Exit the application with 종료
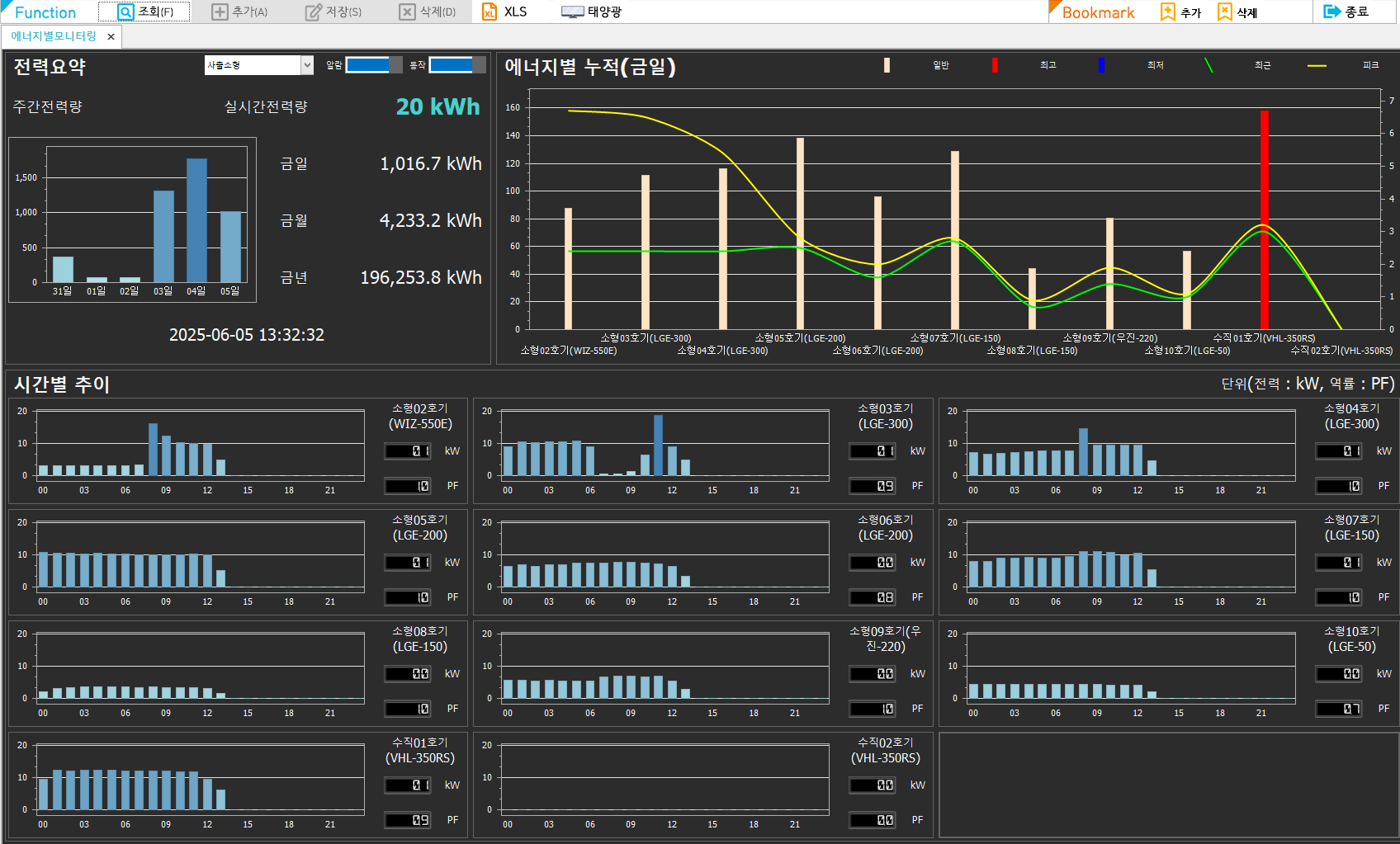 click(x=1346, y=12)
